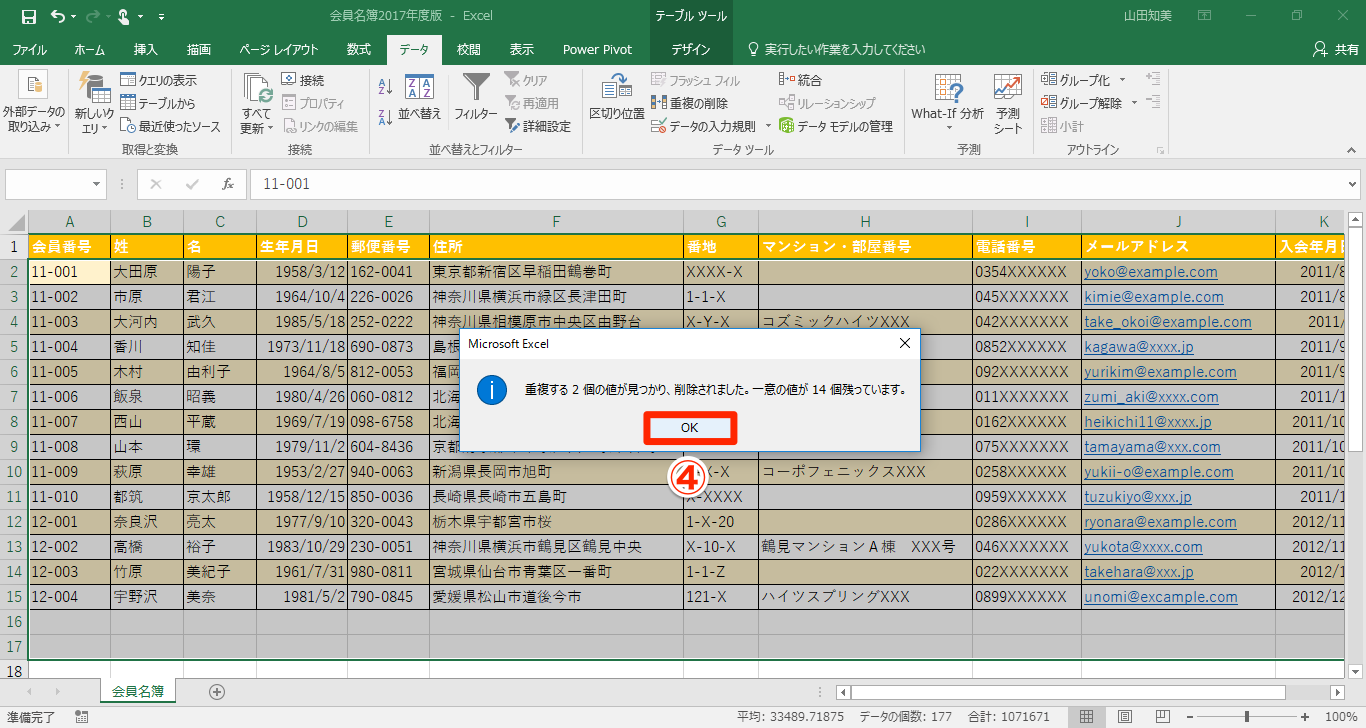Image resolution: width=1366 pixels, height=728 pixels.
Task: Open the yoko@example.com email link
Action: tap(1151, 272)
